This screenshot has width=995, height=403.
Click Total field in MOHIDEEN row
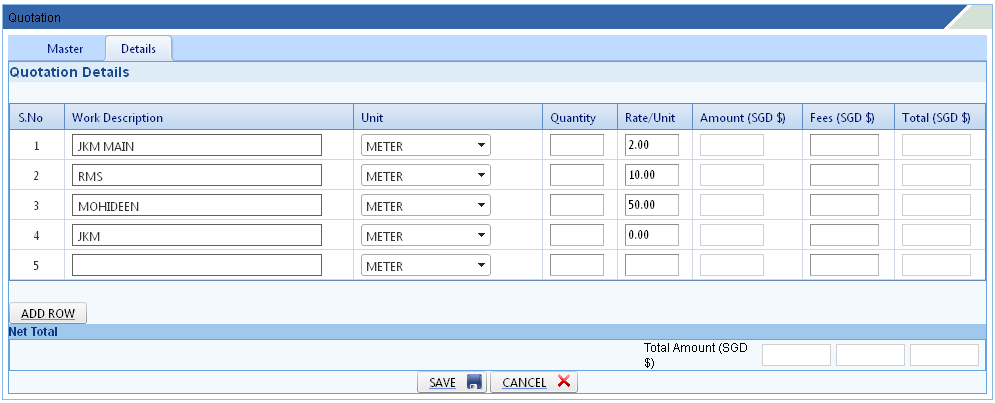pos(937,206)
